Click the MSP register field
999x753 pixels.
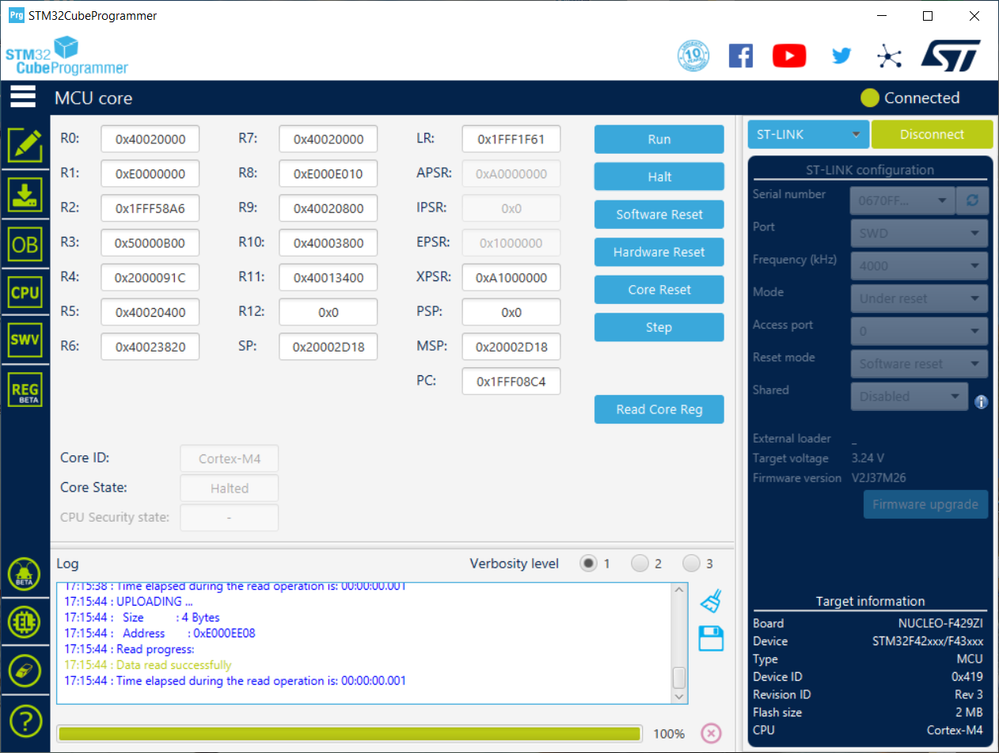point(511,347)
